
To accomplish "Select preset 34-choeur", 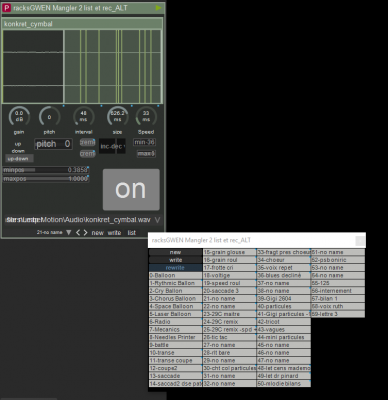I will 284,260.
